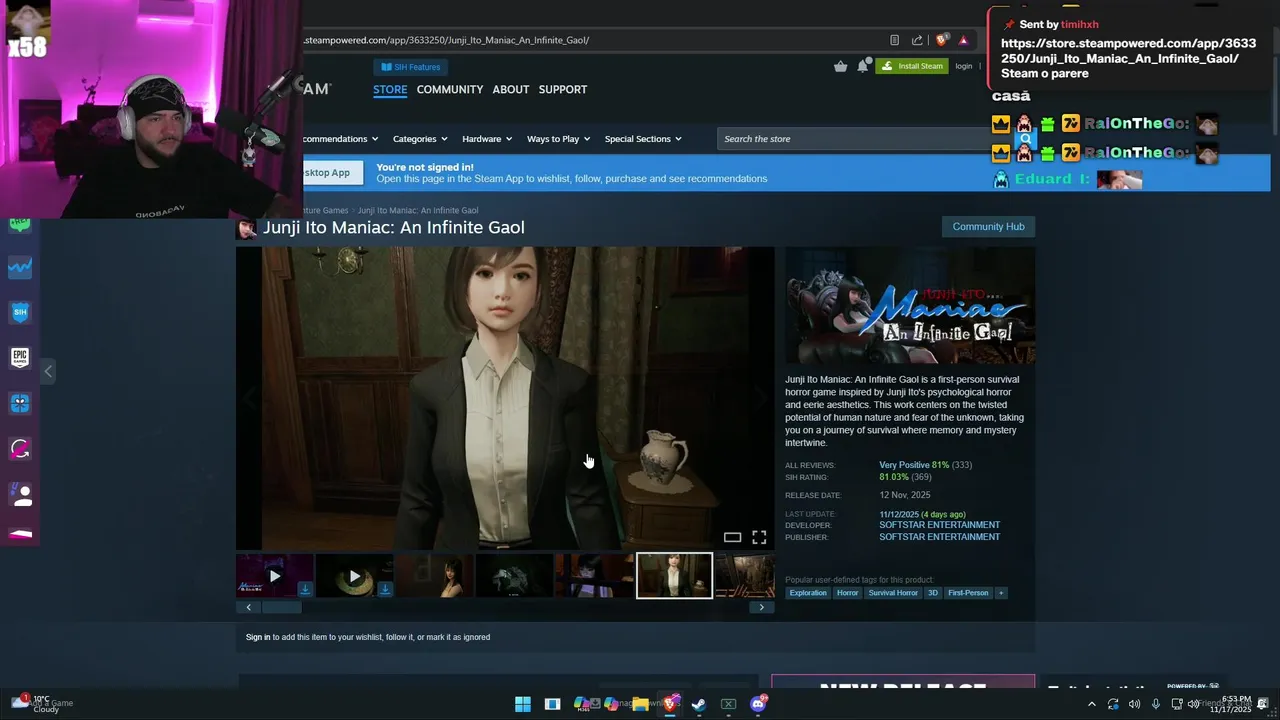Enter fullscreen on the screenshot viewer
Screen dimensions: 1280x720
759,538
